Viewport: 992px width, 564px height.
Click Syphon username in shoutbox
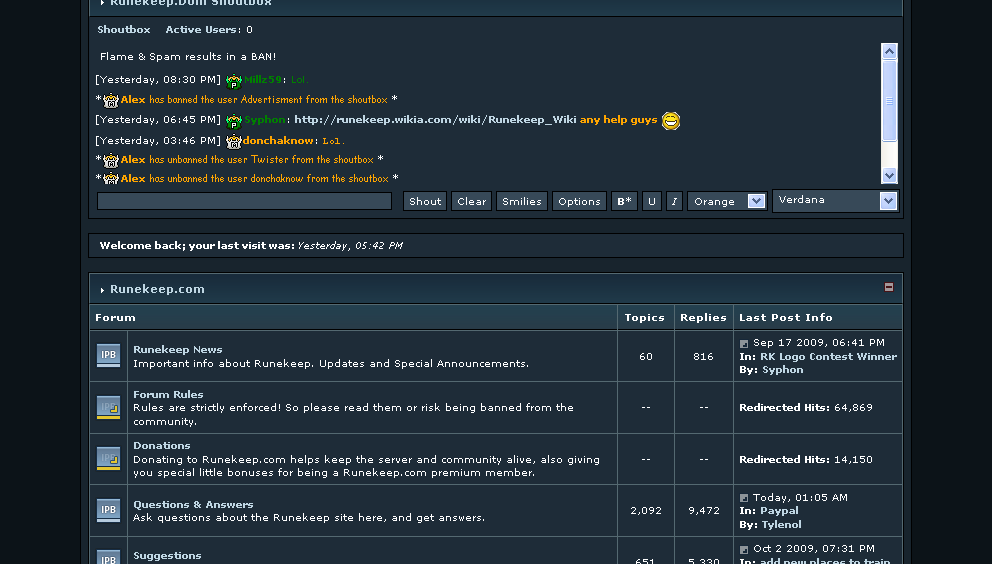pyautogui.click(x=264, y=120)
